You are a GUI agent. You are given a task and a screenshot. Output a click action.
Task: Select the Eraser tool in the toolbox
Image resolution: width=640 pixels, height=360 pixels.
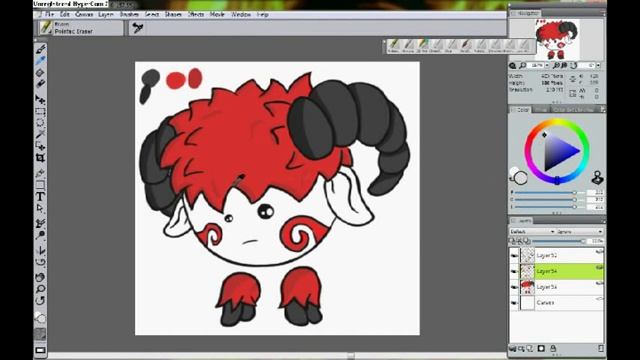tap(40, 84)
